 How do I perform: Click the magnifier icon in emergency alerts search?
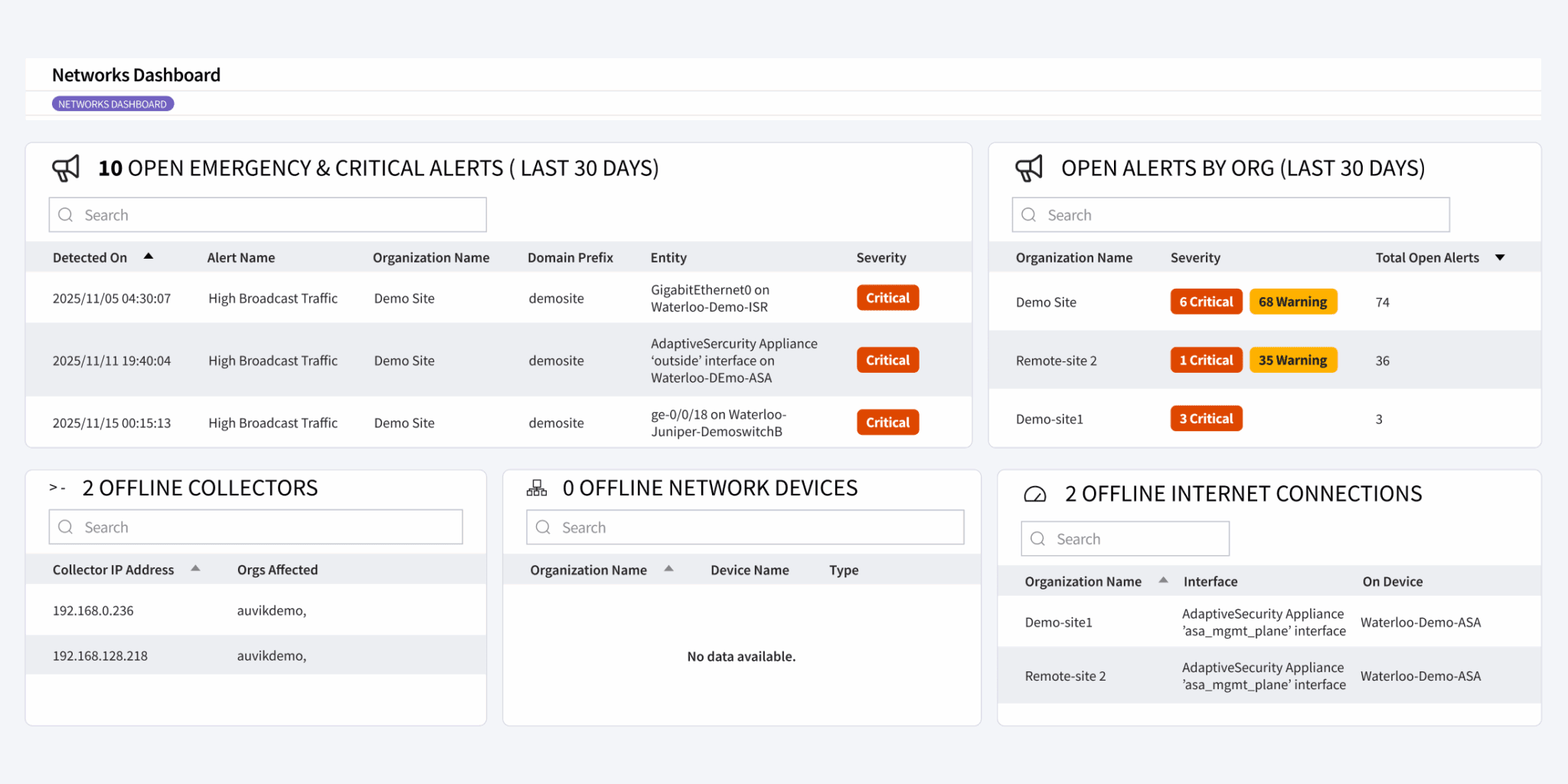click(x=65, y=214)
